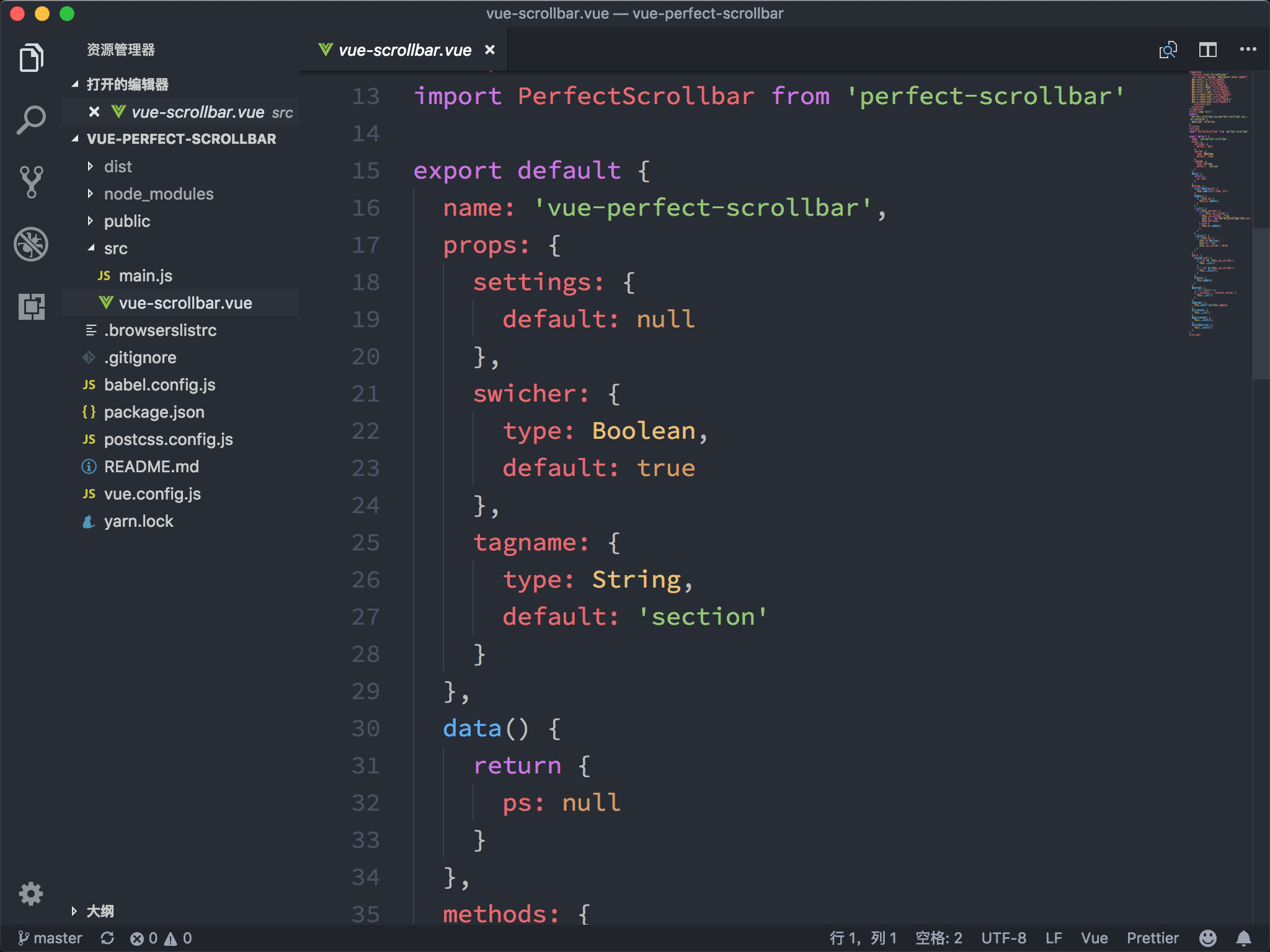The height and width of the screenshot is (952, 1270).
Task: Split the editor to the right
Action: (1207, 50)
